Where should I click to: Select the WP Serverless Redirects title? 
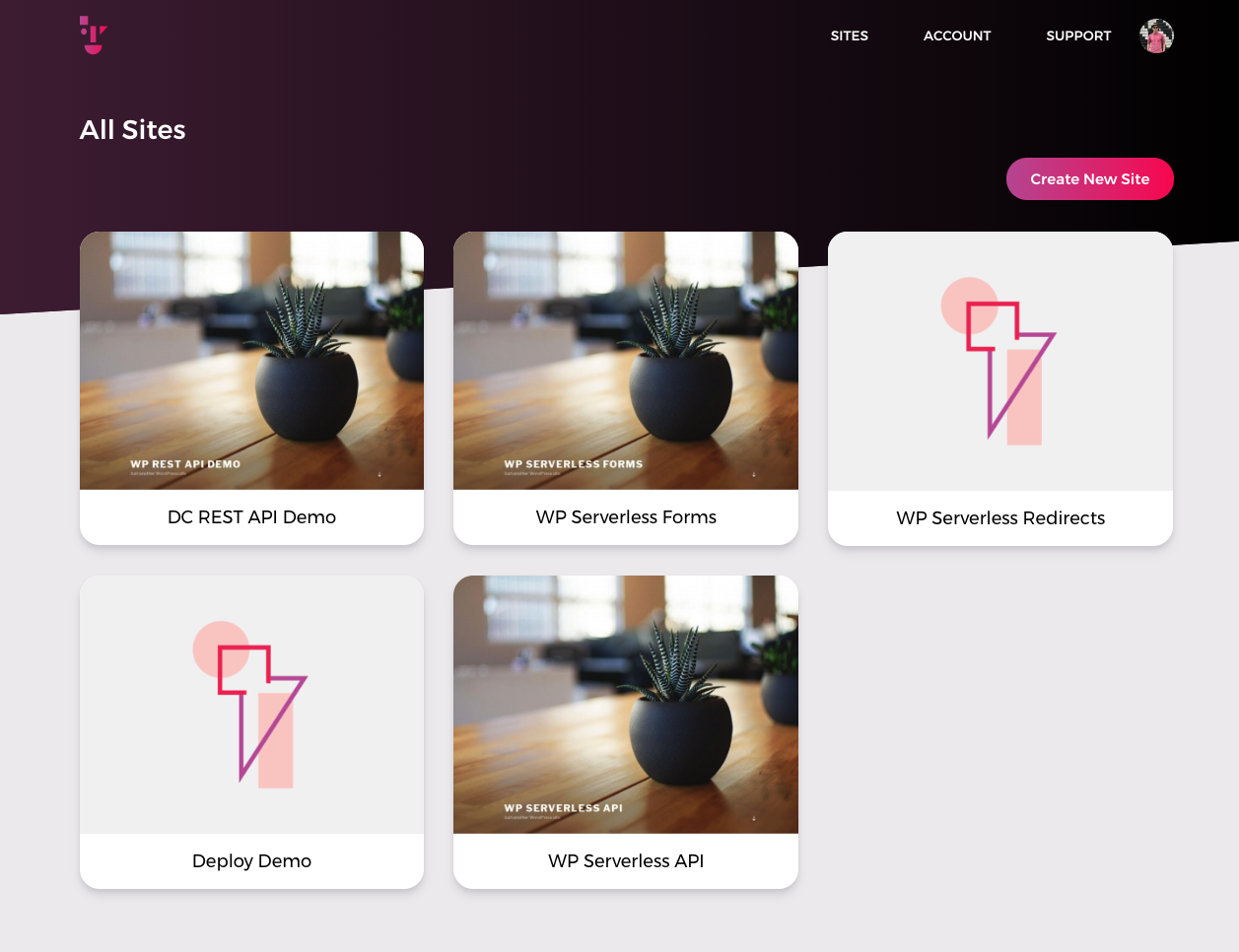point(1000,518)
